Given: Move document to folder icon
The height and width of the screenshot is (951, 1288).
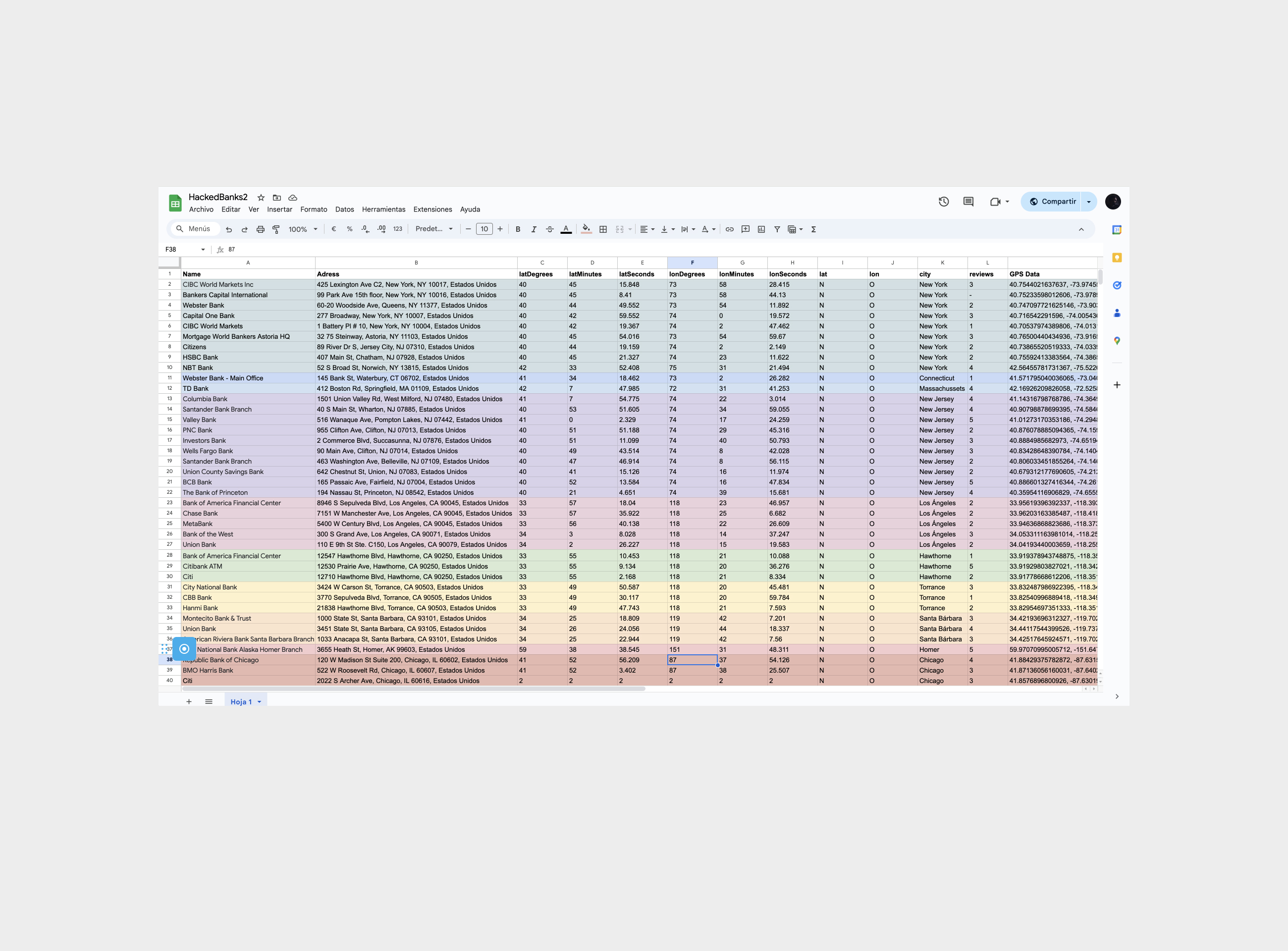Looking at the screenshot, I should click(277, 198).
